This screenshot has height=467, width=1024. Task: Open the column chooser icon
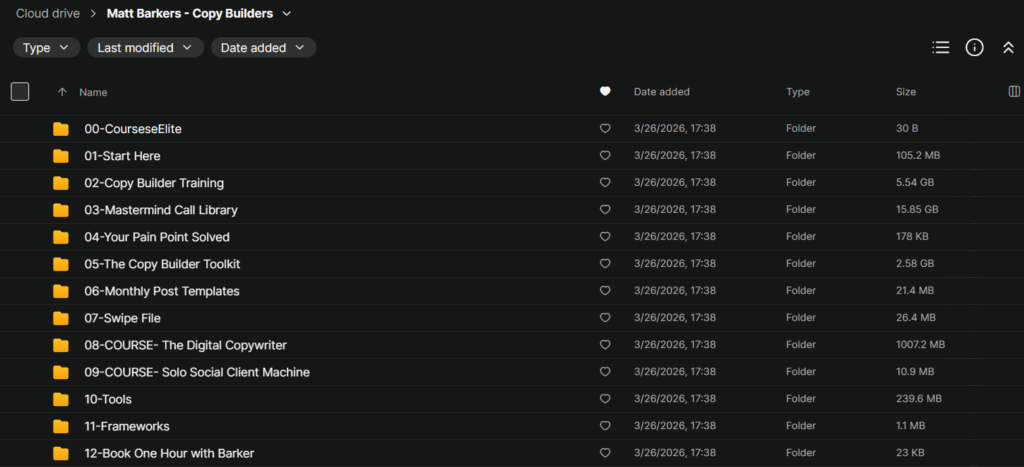[x=1014, y=92]
